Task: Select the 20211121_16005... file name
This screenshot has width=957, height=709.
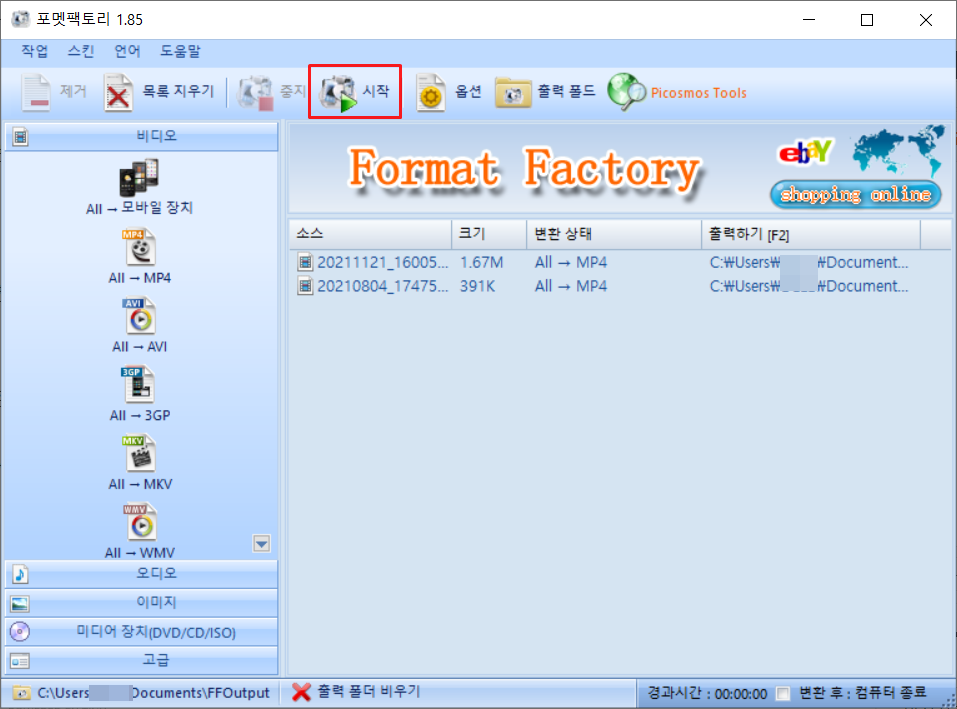Action: [x=383, y=262]
